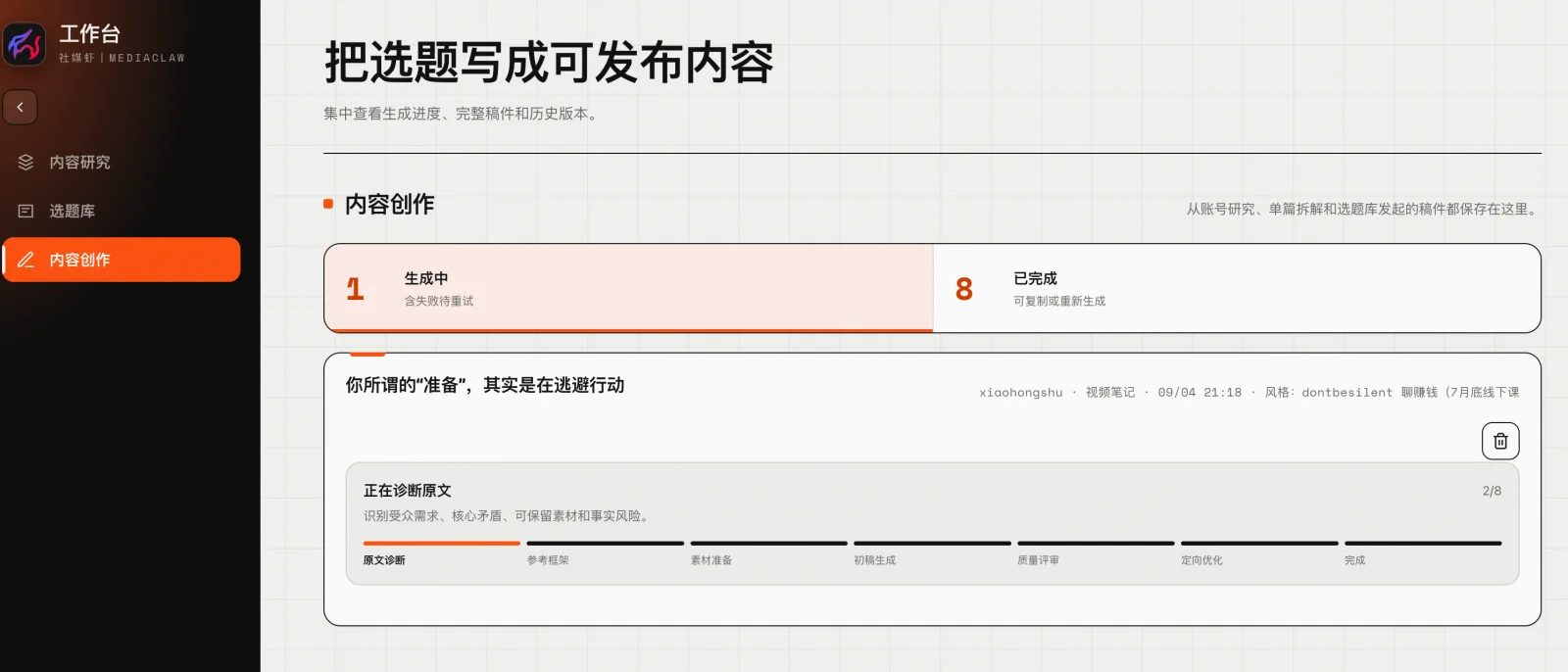
Task: Click the 完成 step label
Action: (1354, 560)
